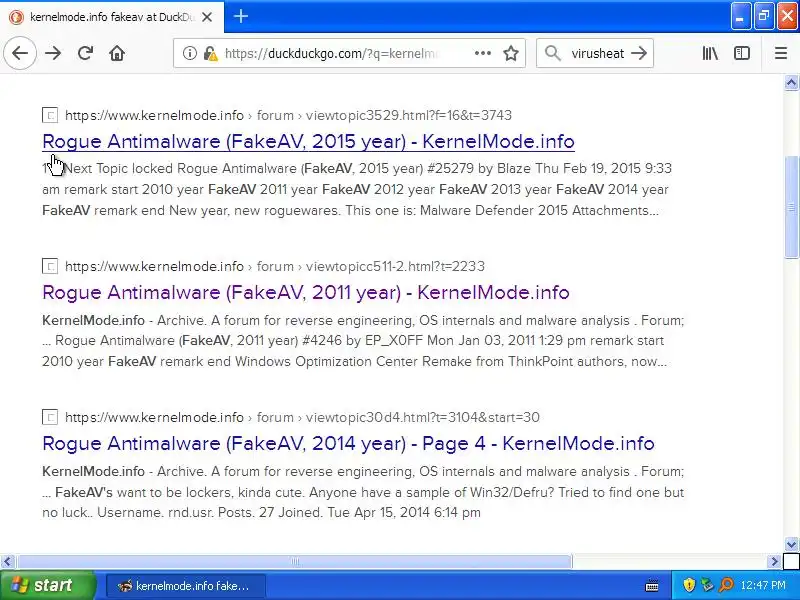This screenshot has width=800, height=600.
Task: Click the snippet mentioning Malware Defender 2015
Action: 357,189
